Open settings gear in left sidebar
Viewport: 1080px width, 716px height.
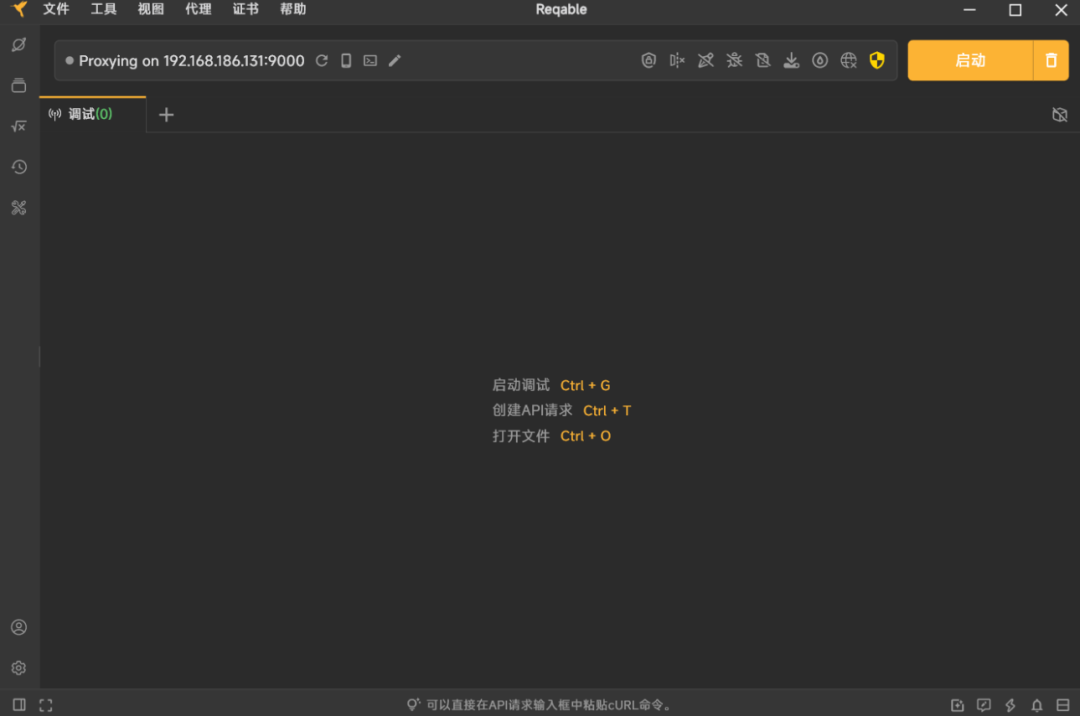(19, 668)
